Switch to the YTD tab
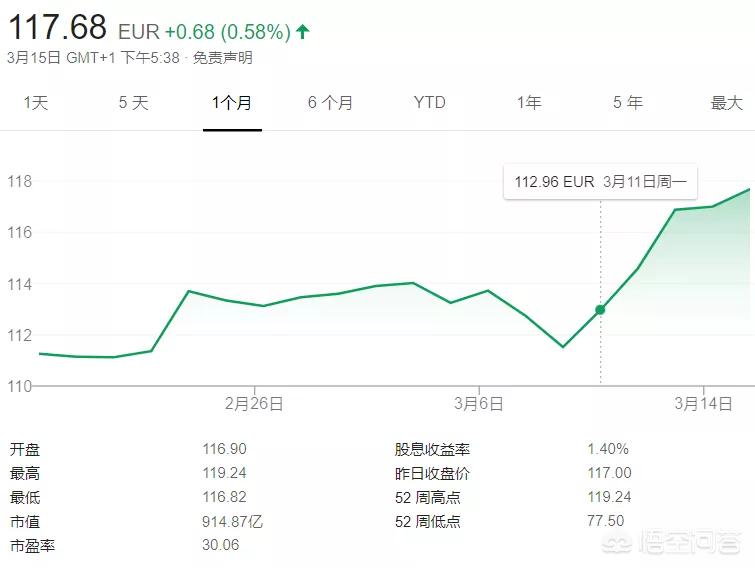 pos(430,103)
